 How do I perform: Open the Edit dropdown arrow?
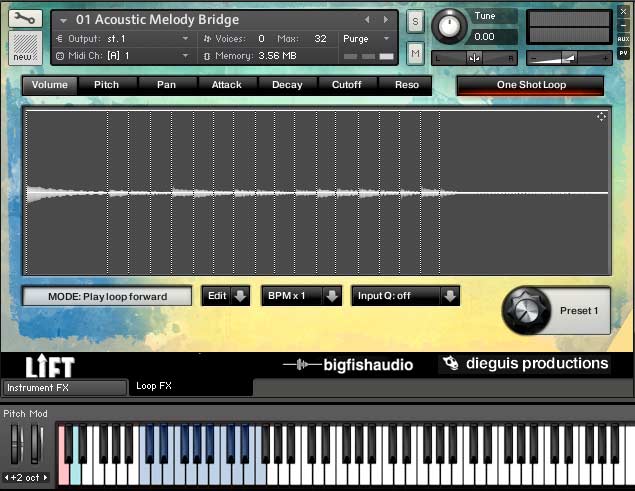pos(241,296)
